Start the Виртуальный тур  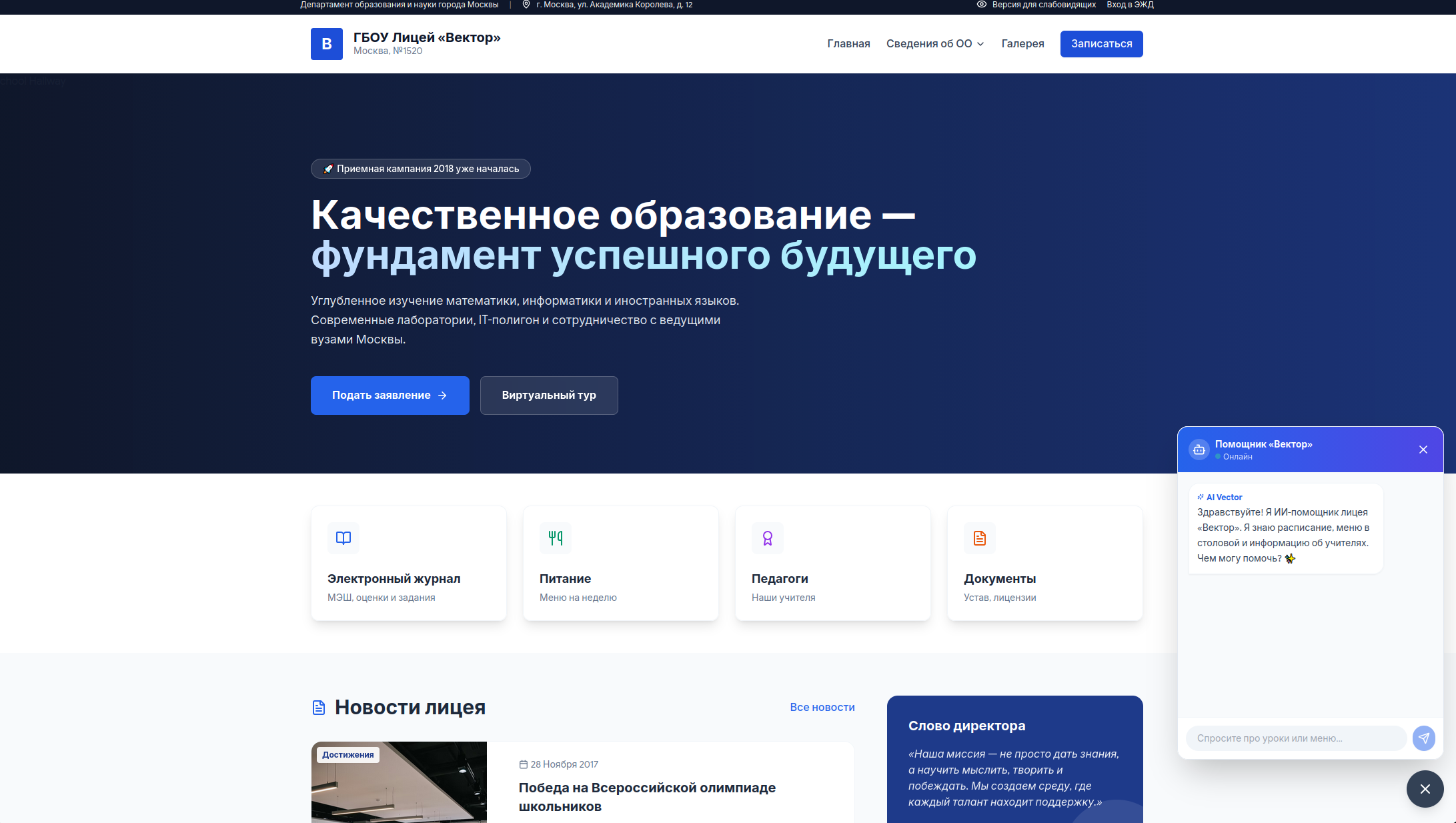click(x=548, y=395)
